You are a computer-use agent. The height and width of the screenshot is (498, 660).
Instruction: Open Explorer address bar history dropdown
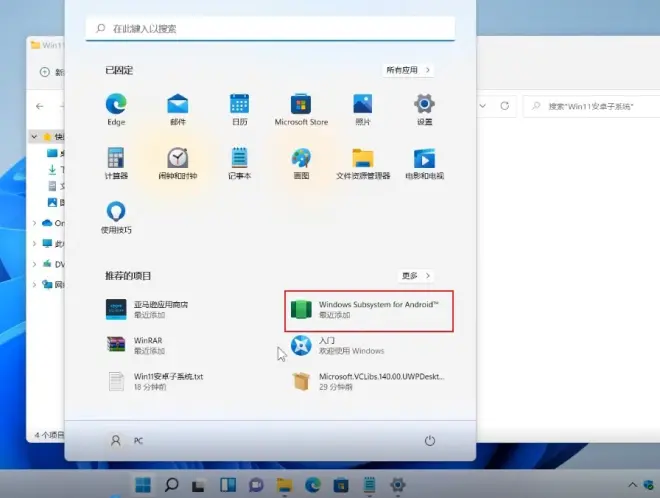pyautogui.click(x=483, y=106)
